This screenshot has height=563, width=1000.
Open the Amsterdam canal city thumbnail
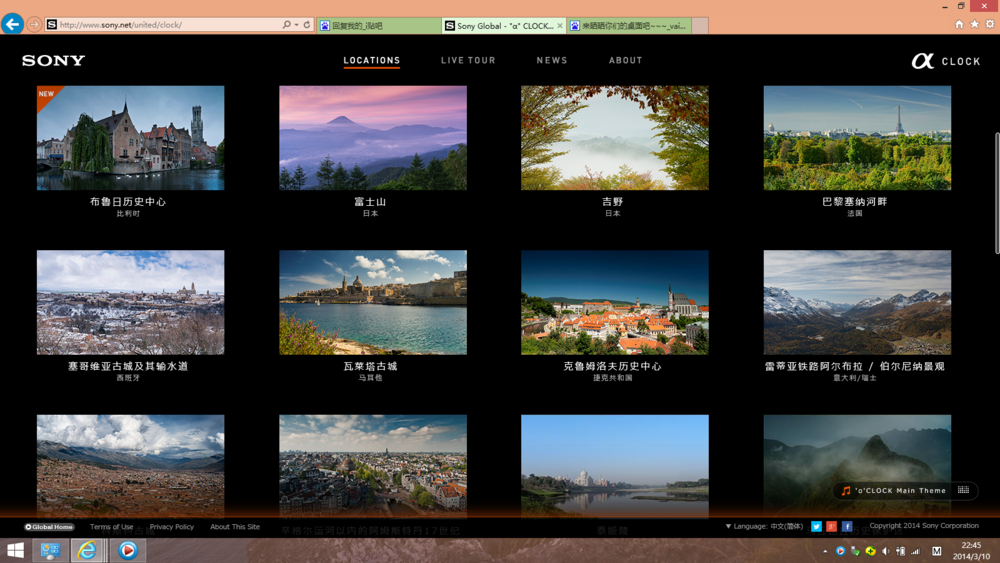click(372, 465)
